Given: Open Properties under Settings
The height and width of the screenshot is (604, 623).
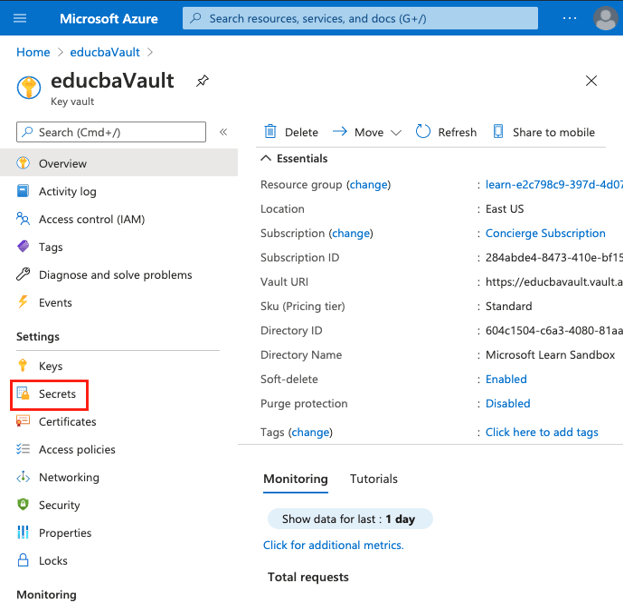Looking at the screenshot, I should [65, 533].
